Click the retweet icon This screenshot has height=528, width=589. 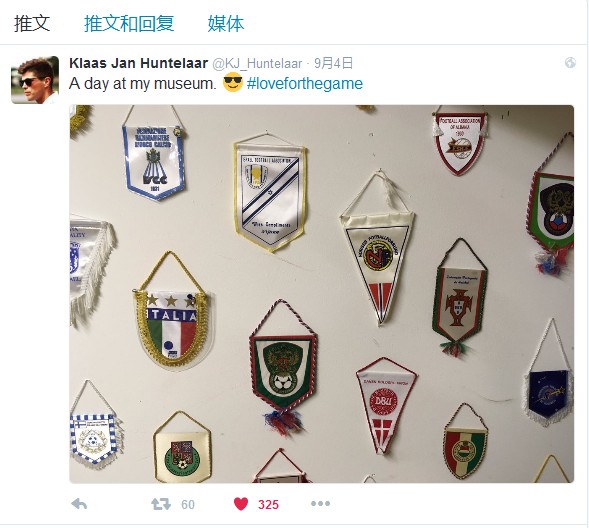click(x=161, y=504)
